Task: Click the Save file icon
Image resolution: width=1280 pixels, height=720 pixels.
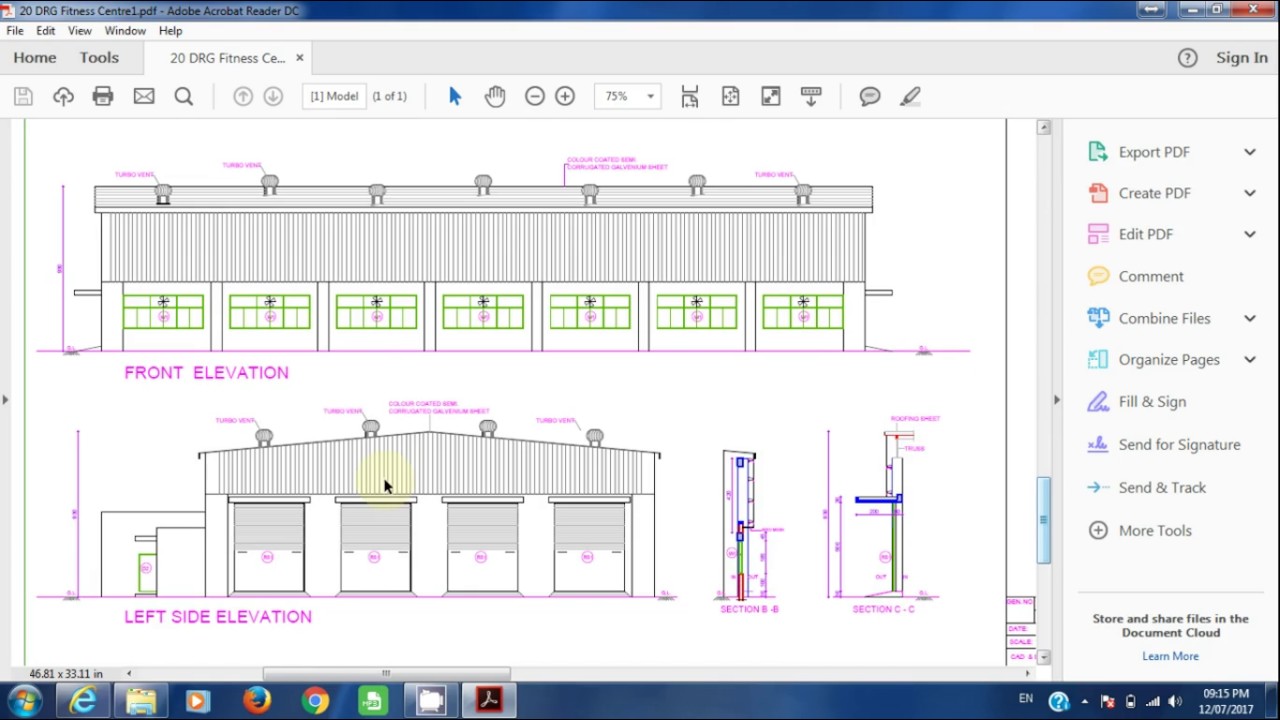Action: click(x=23, y=96)
